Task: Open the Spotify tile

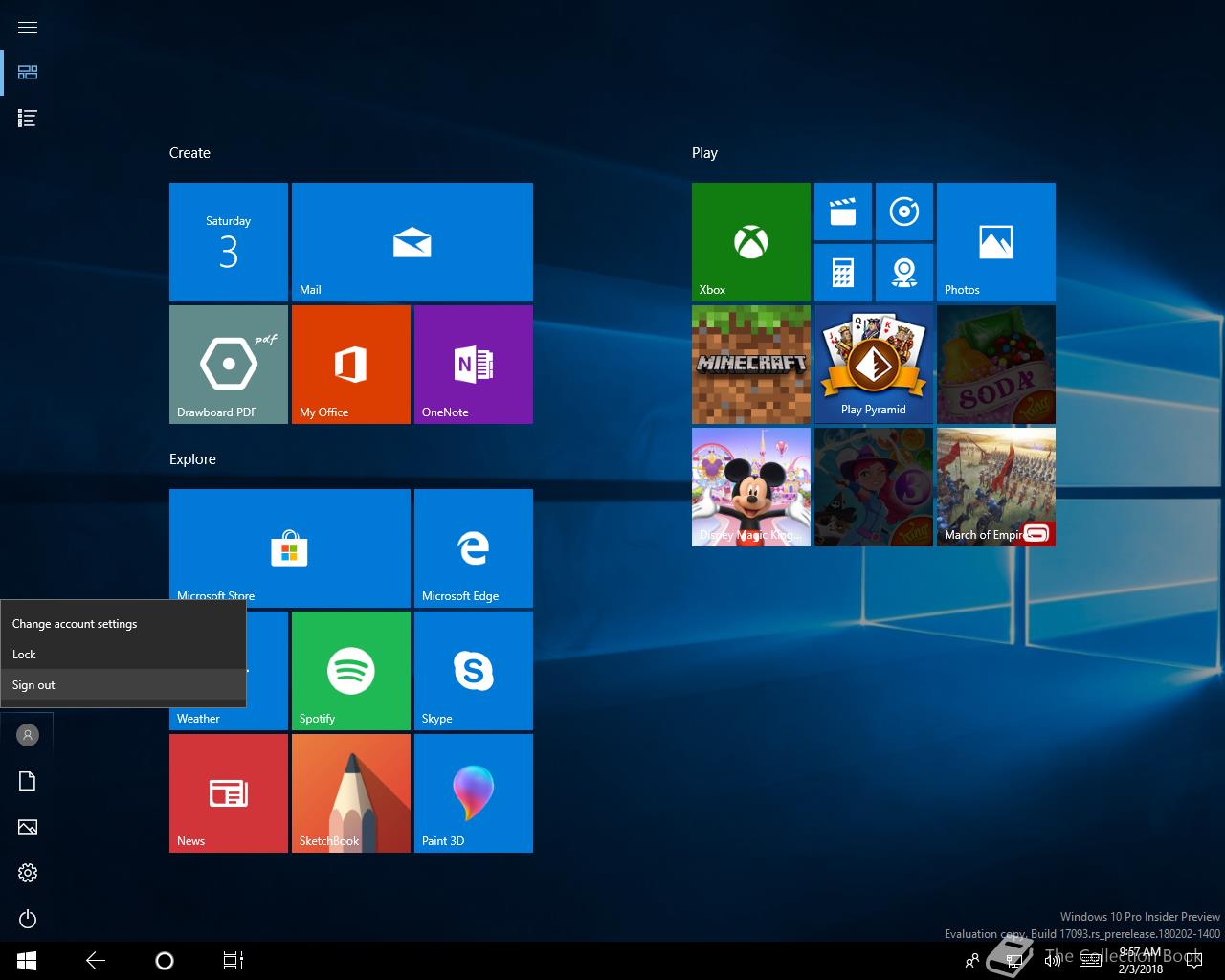Action: [x=350, y=671]
